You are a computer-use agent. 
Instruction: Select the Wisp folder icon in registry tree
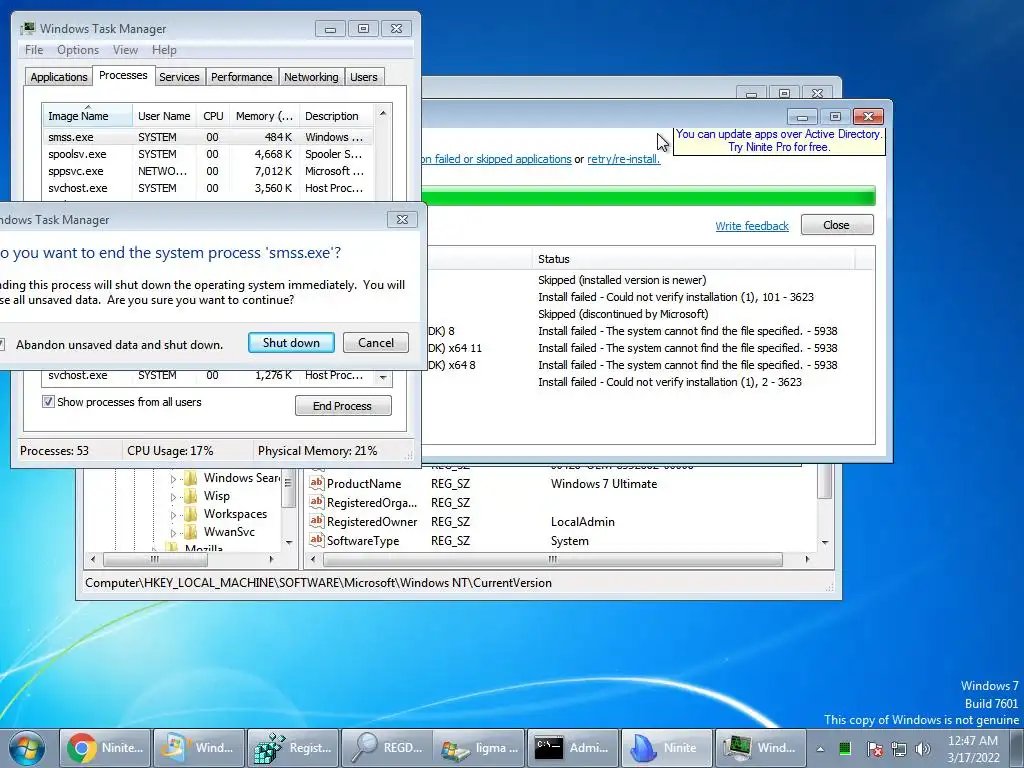[191, 496]
